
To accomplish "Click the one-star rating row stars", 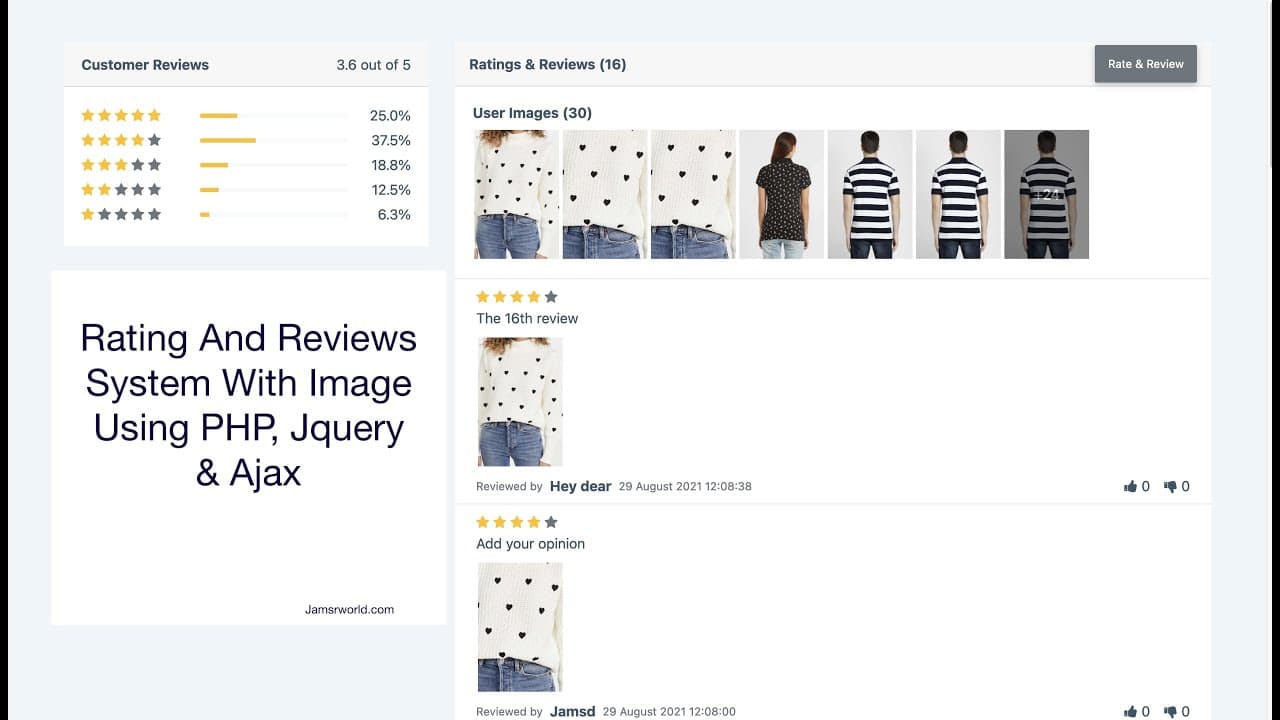I will pyautogui.click(x=121, y=214).
